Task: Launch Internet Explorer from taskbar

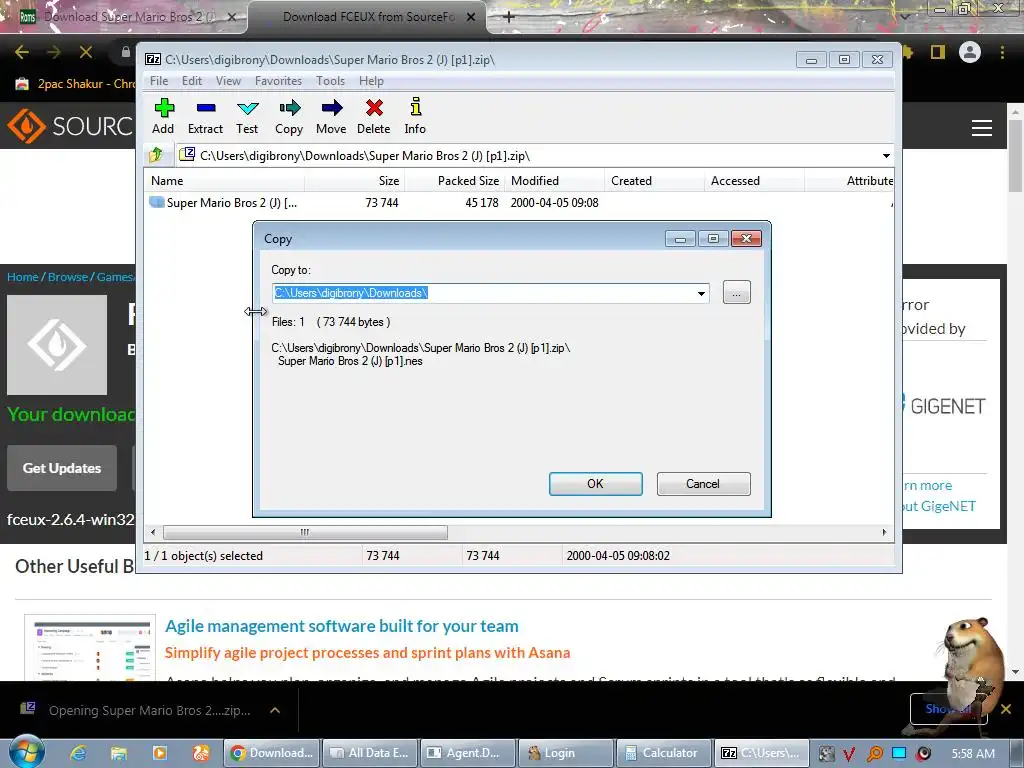Action: coord(78,753)
